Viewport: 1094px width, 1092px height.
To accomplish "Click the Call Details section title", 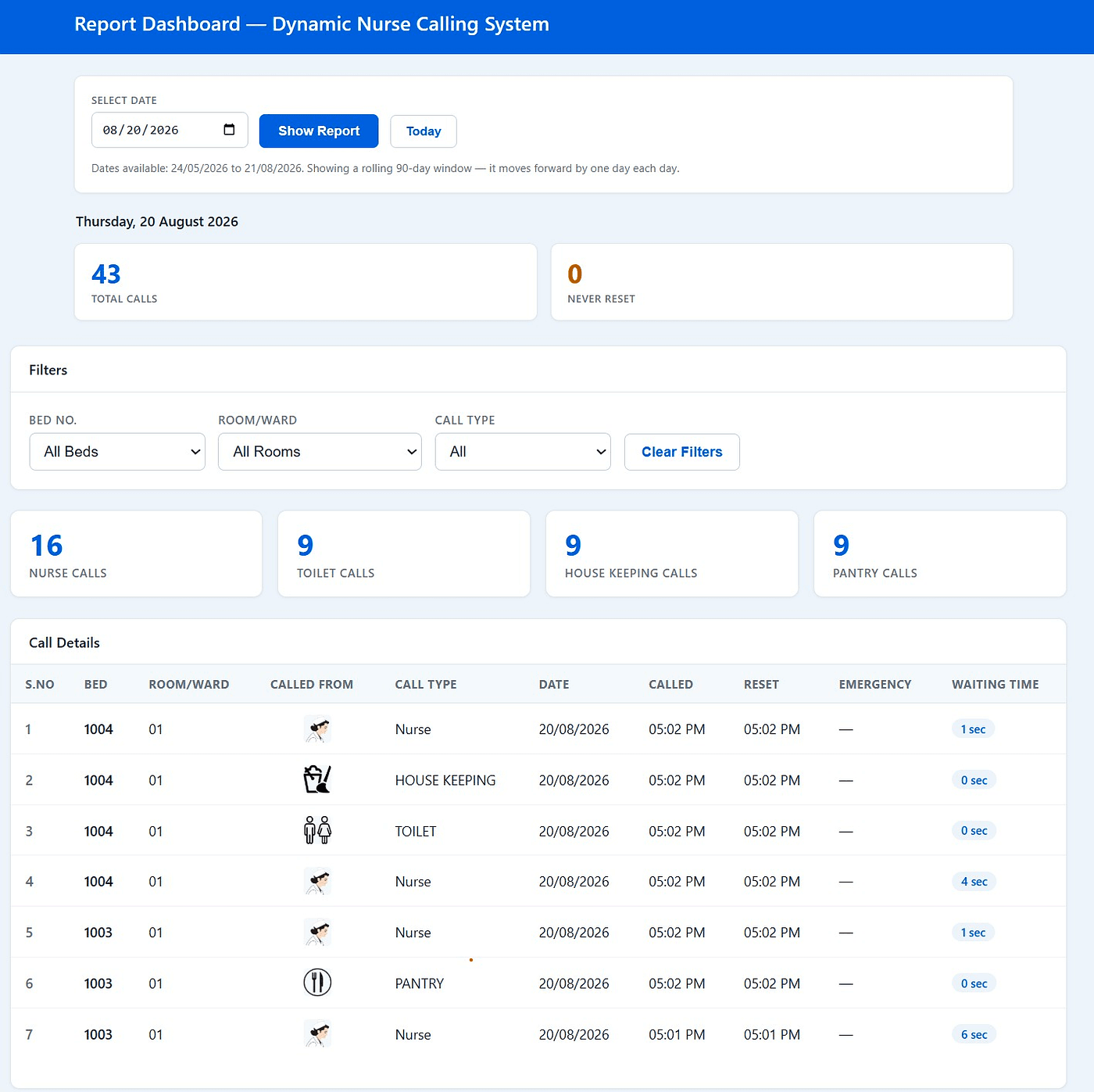I will [64, 643].
